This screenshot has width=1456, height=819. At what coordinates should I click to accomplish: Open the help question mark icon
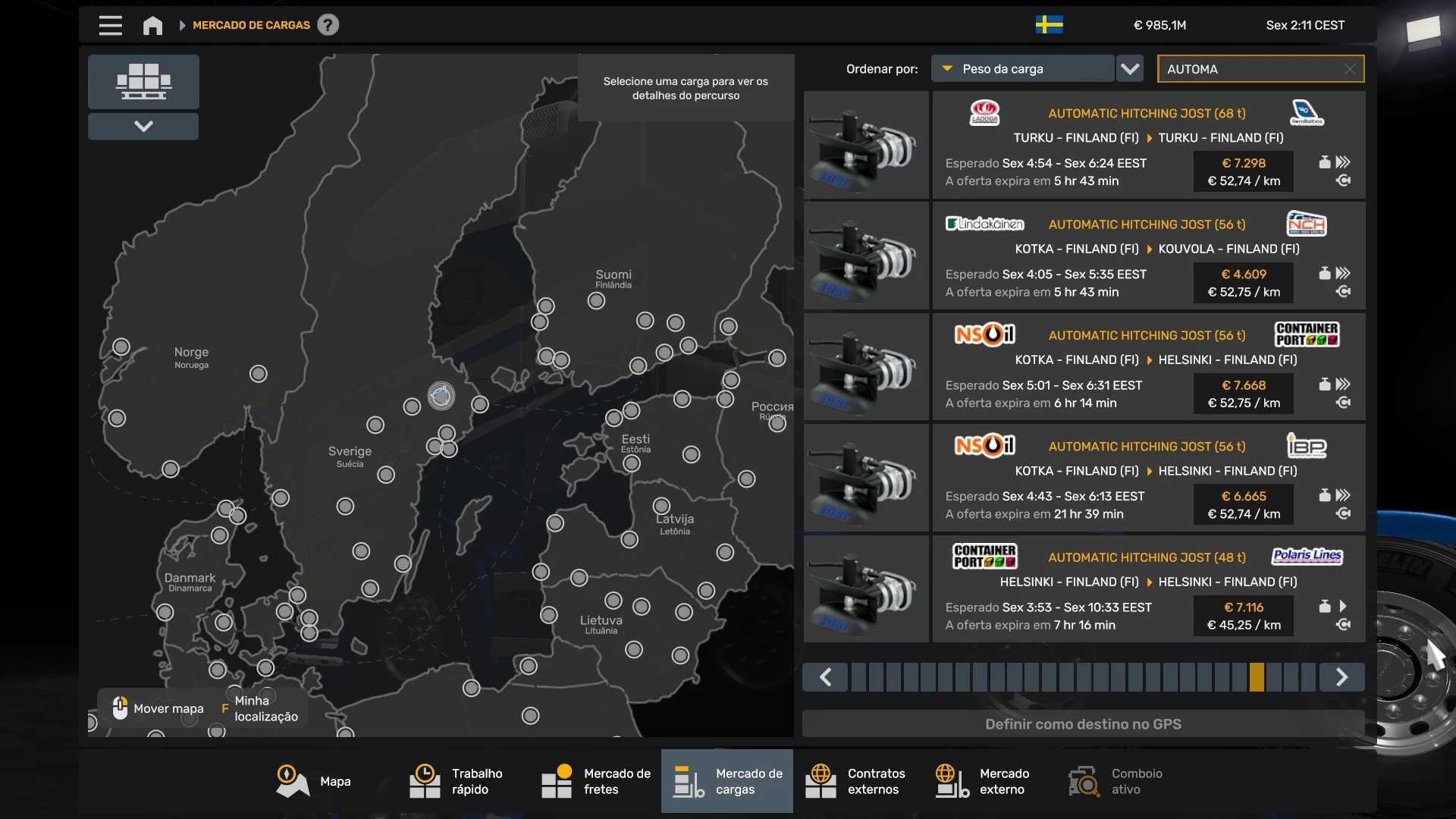click(x=328, y=25)
